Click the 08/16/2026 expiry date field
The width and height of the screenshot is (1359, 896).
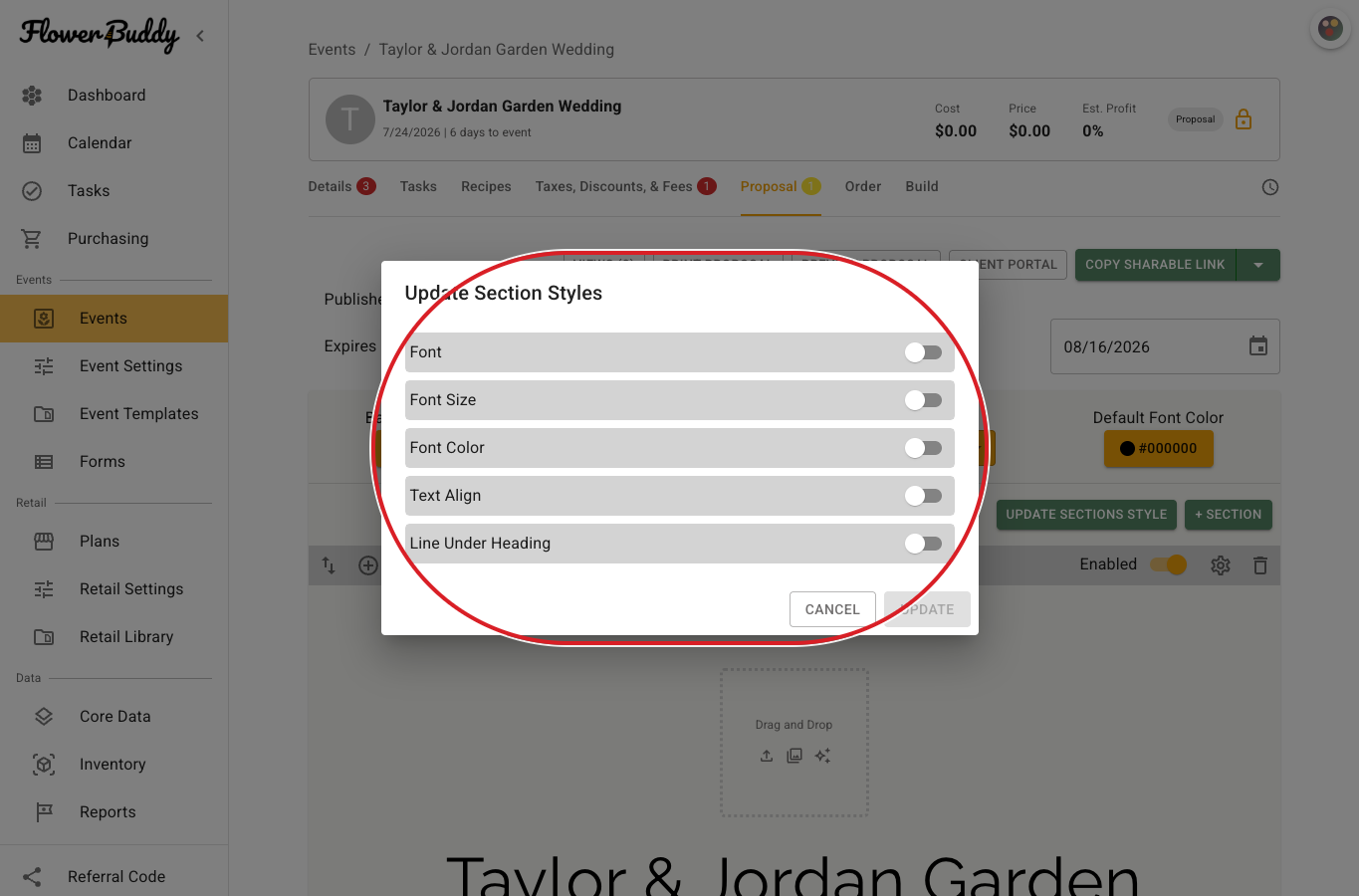pyautogui.click(x=1165, y=346)
